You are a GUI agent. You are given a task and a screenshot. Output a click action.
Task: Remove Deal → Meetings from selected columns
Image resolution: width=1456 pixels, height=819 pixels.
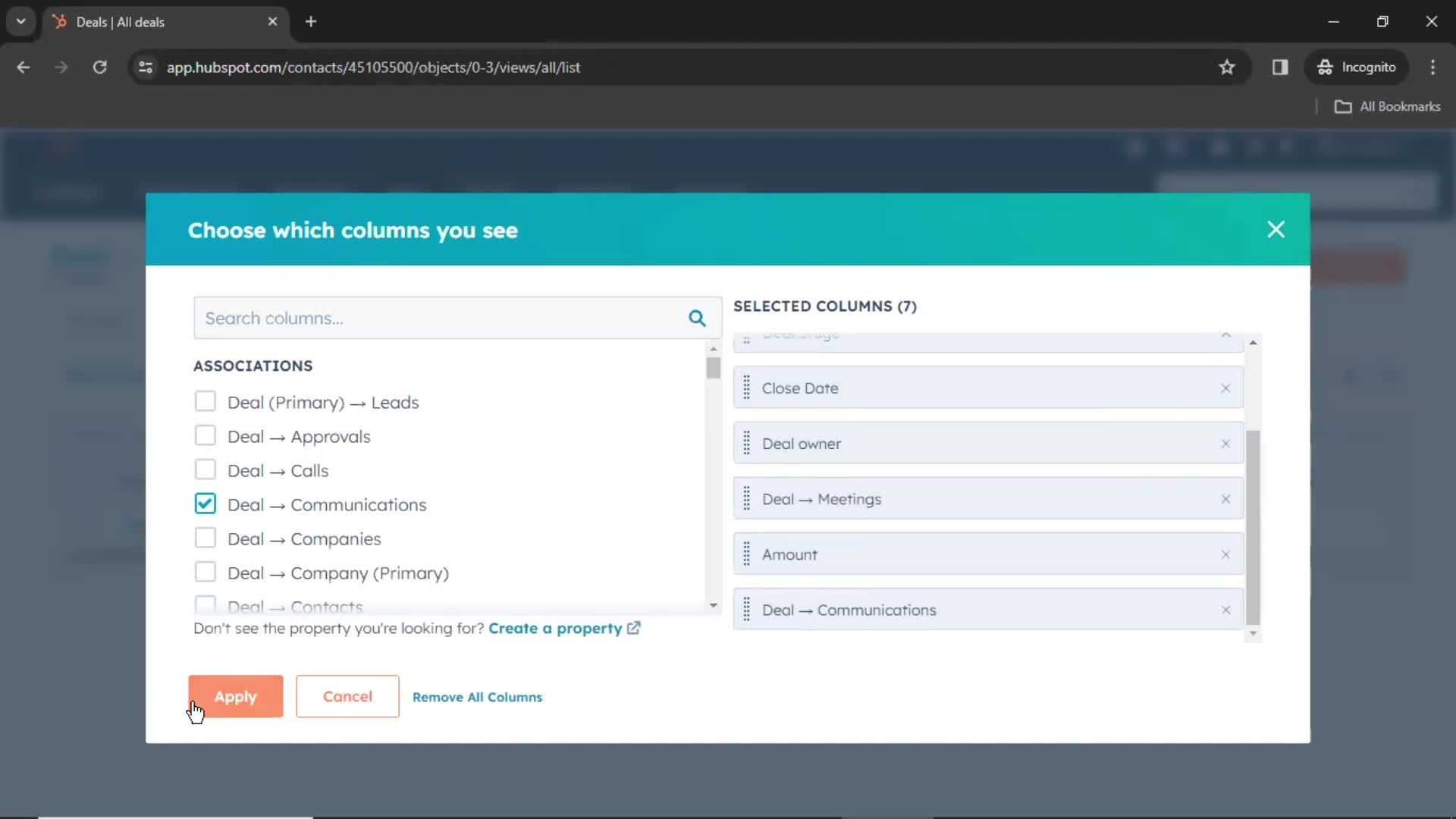1225,499
